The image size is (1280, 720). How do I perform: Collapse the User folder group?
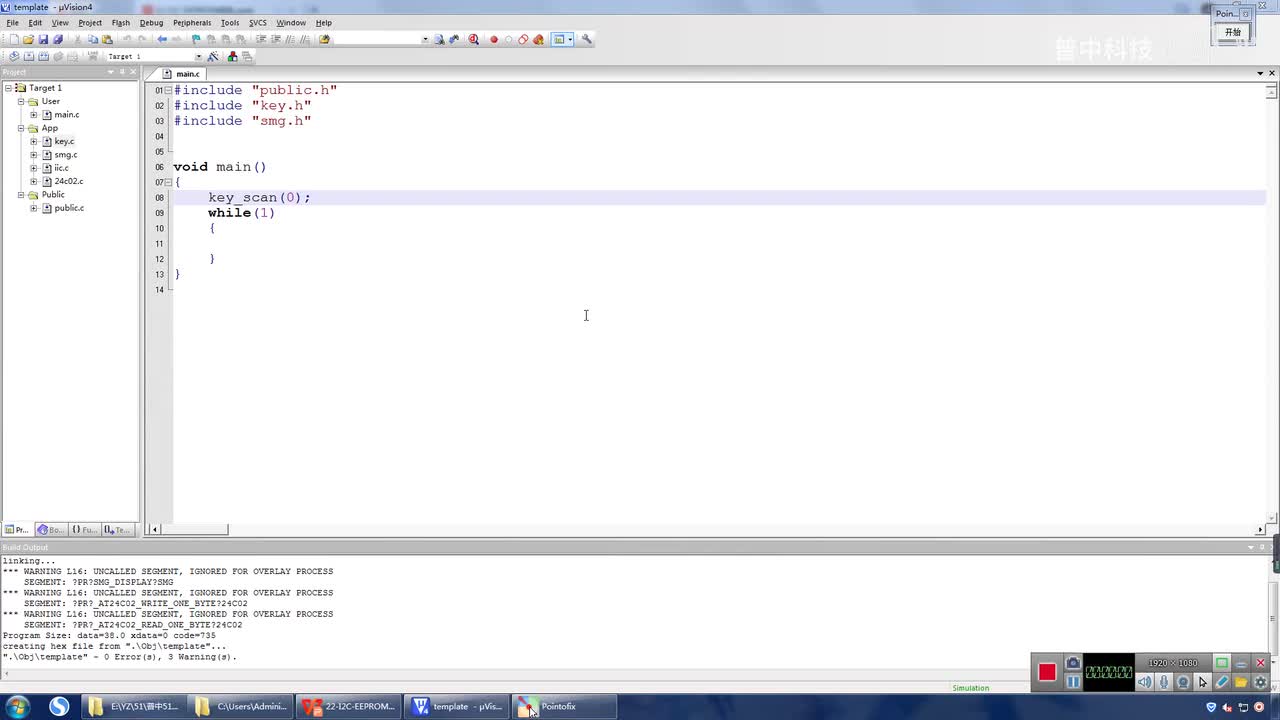(21, 101)
